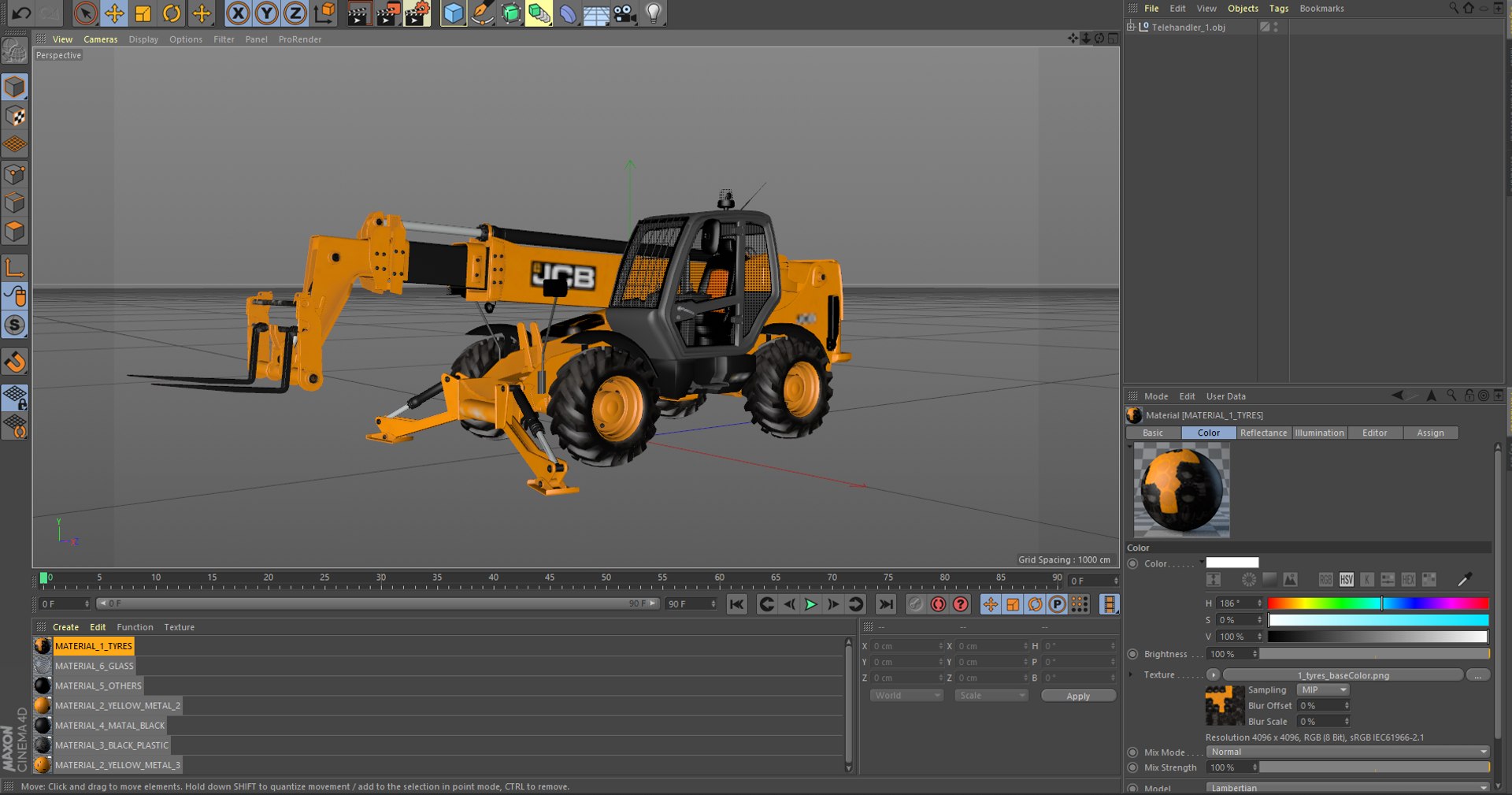Toggle Parameter keyframe recording P

click(x=1058, y=604)
